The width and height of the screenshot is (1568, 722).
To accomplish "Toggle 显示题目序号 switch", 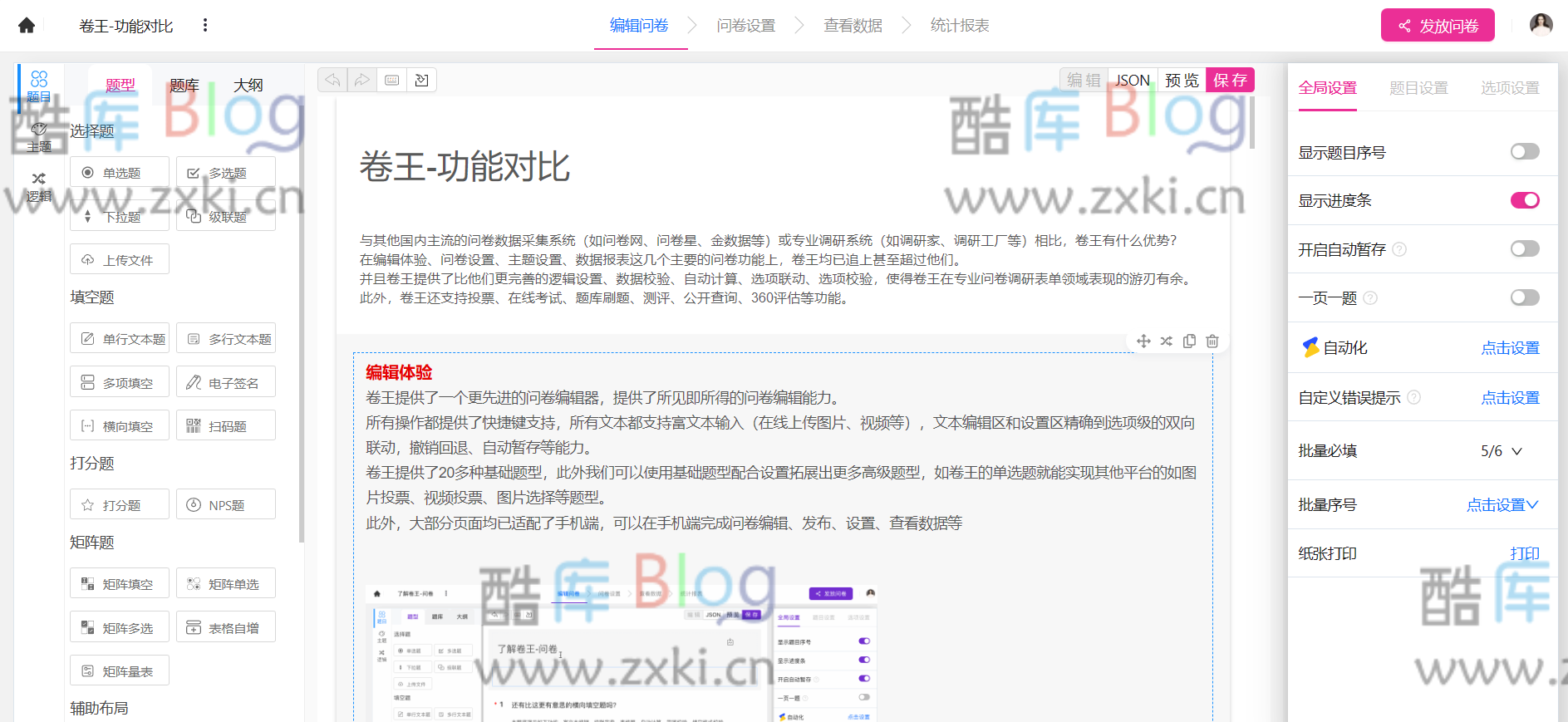I will [x=1525, y=151].
